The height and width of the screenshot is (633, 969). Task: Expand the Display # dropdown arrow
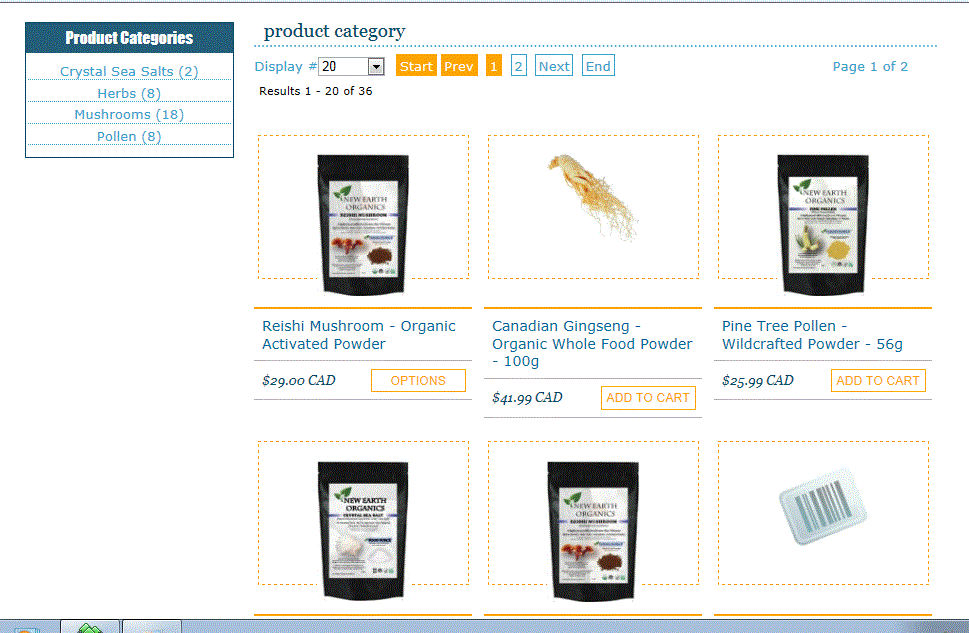[x=376, y=67]
